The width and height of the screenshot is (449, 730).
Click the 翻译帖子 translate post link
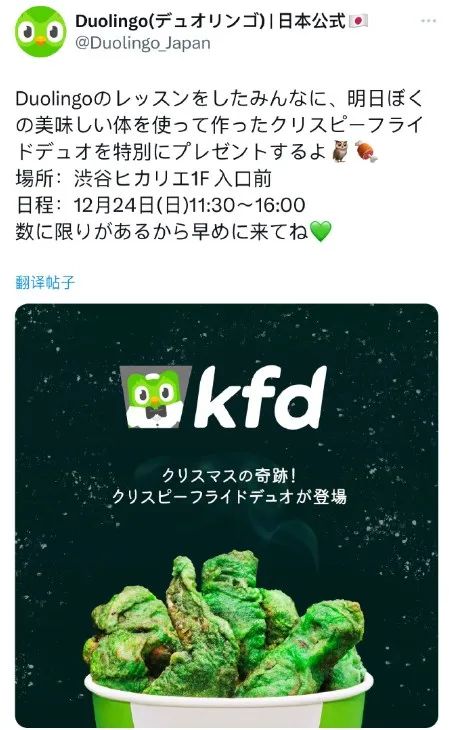tap(45, 282)
